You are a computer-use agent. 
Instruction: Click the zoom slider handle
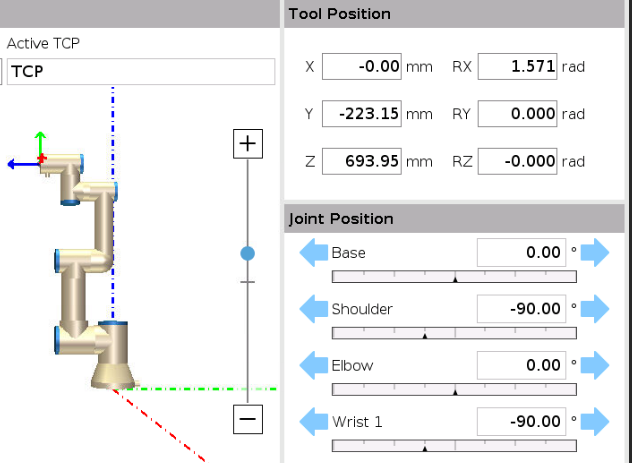[x=247, y=253]
